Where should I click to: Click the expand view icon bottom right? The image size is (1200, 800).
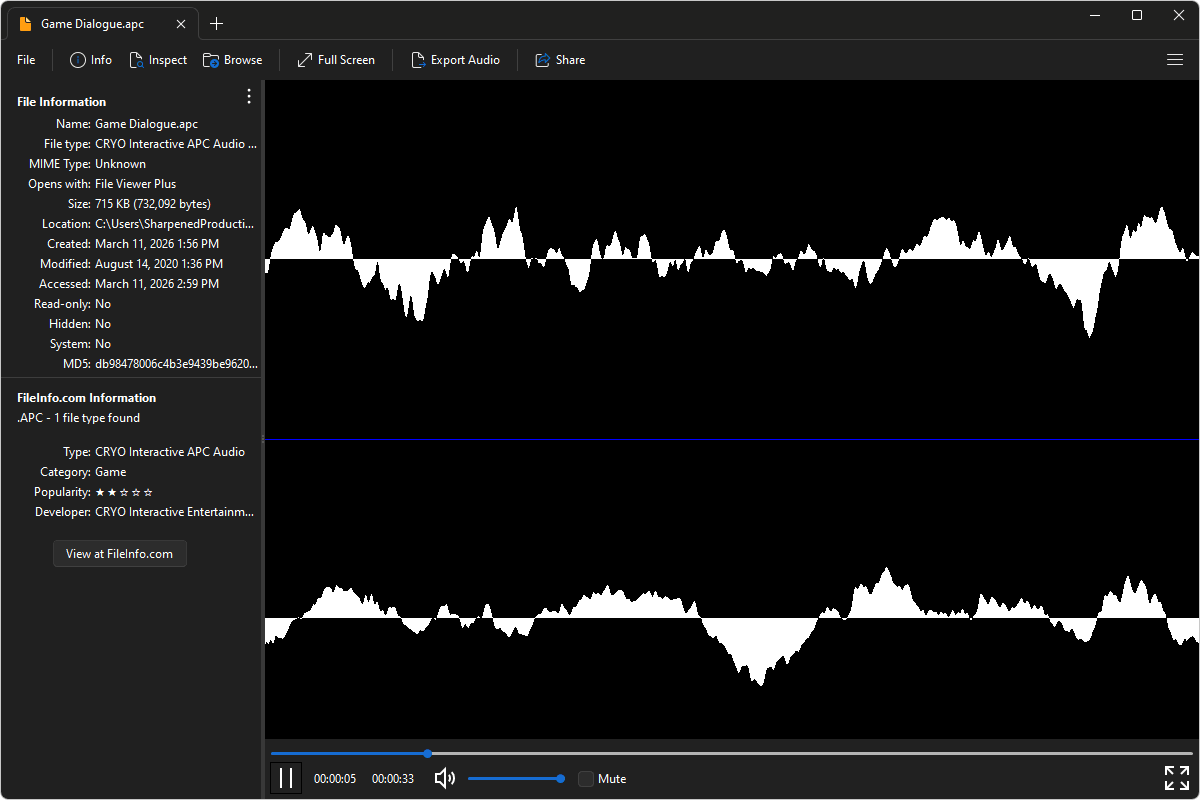point(1176,778)
